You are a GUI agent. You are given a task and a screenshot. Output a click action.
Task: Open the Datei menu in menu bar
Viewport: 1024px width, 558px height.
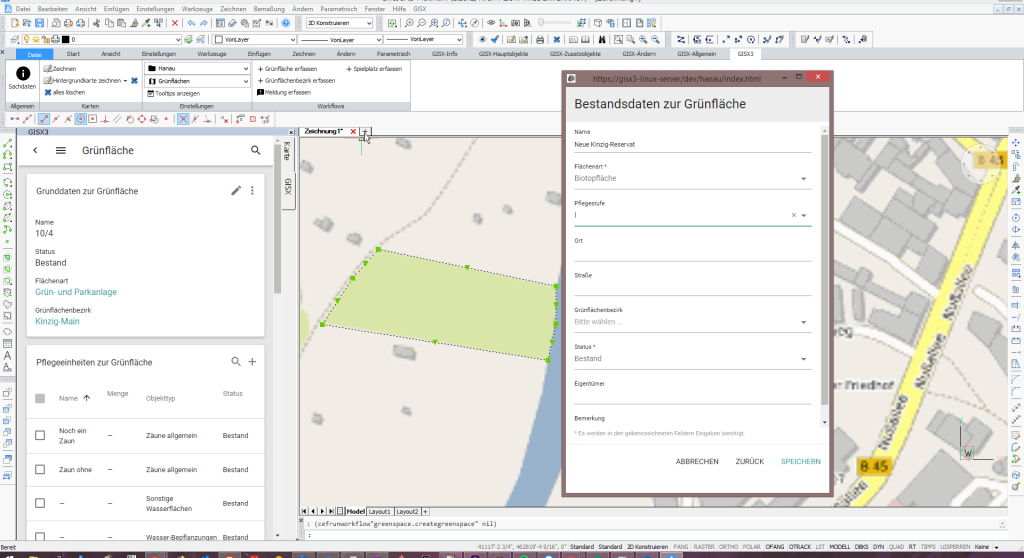point(23,9)
